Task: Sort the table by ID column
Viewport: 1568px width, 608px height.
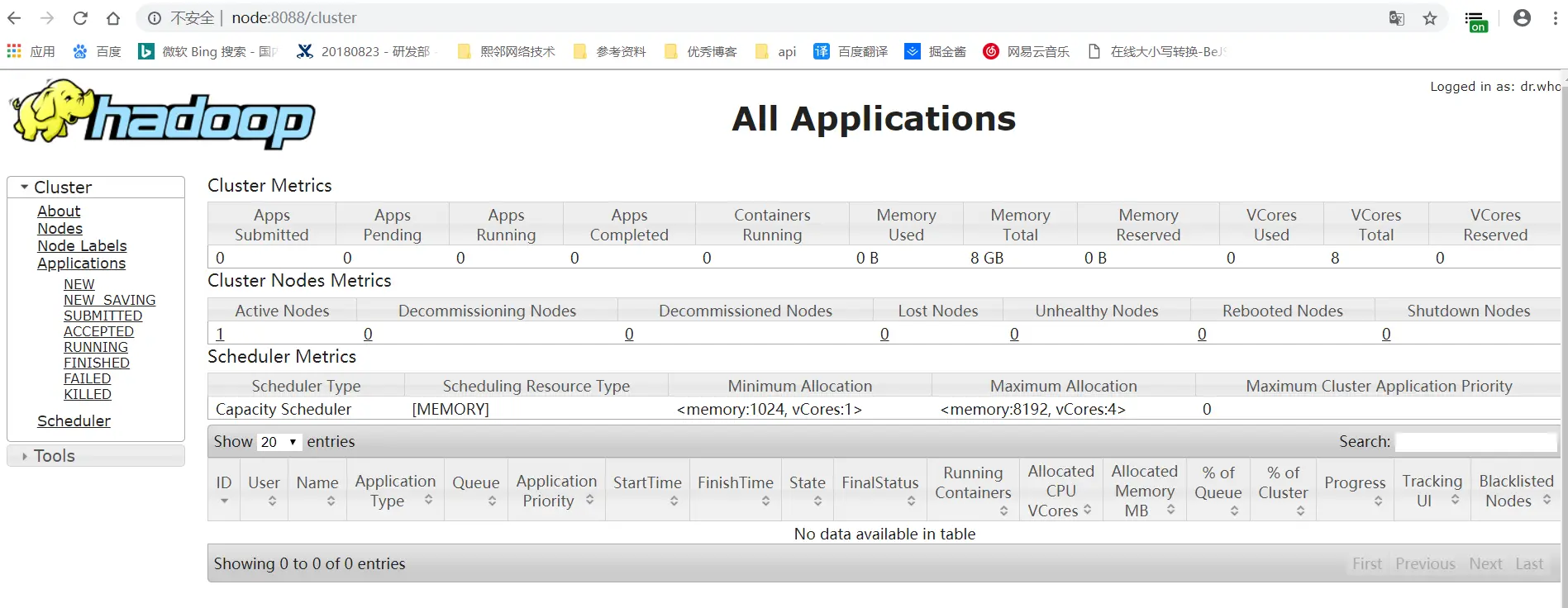Action: point(224,491)
